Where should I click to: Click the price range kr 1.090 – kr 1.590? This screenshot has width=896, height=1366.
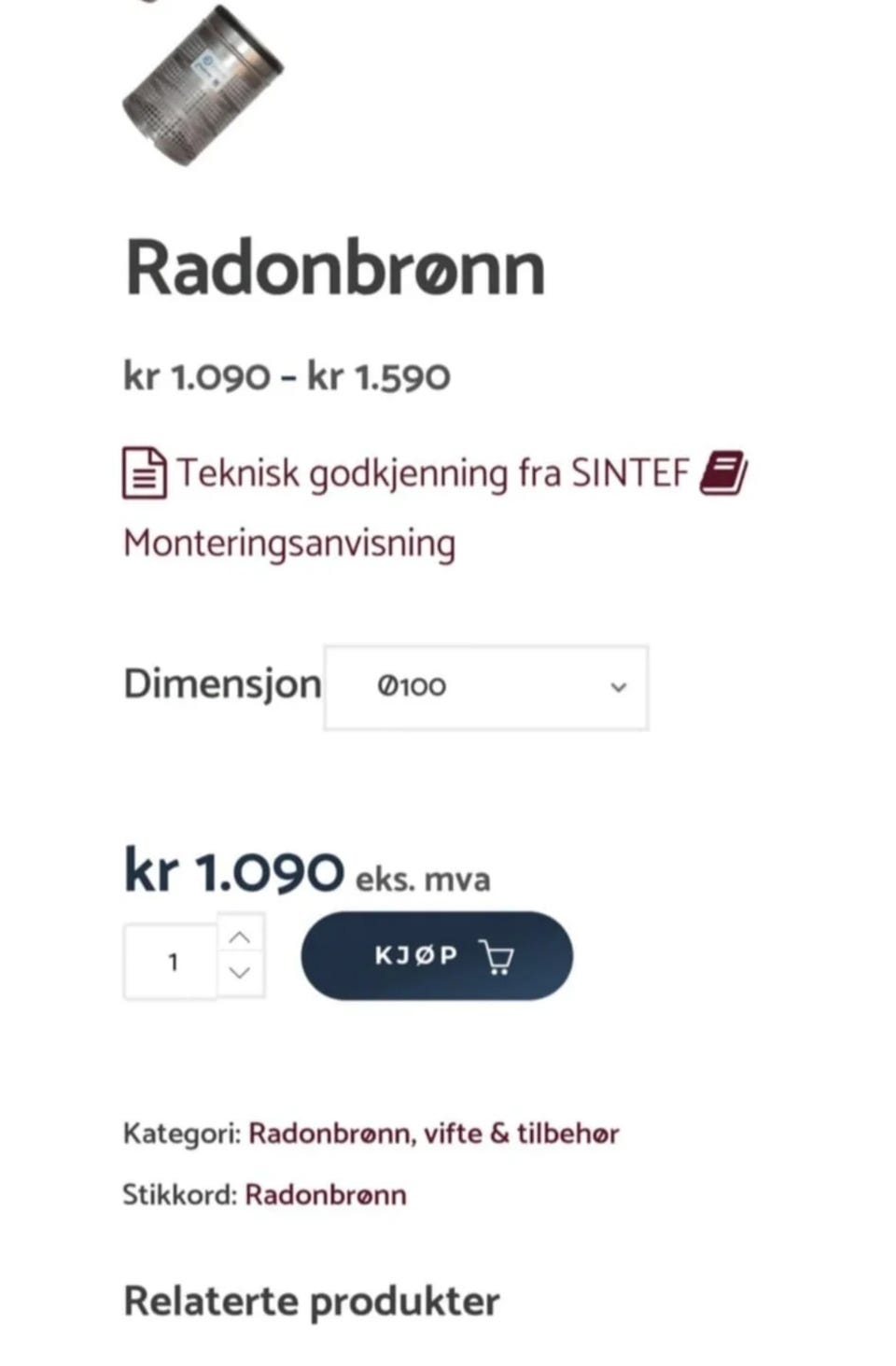click(x=287, y=376)
